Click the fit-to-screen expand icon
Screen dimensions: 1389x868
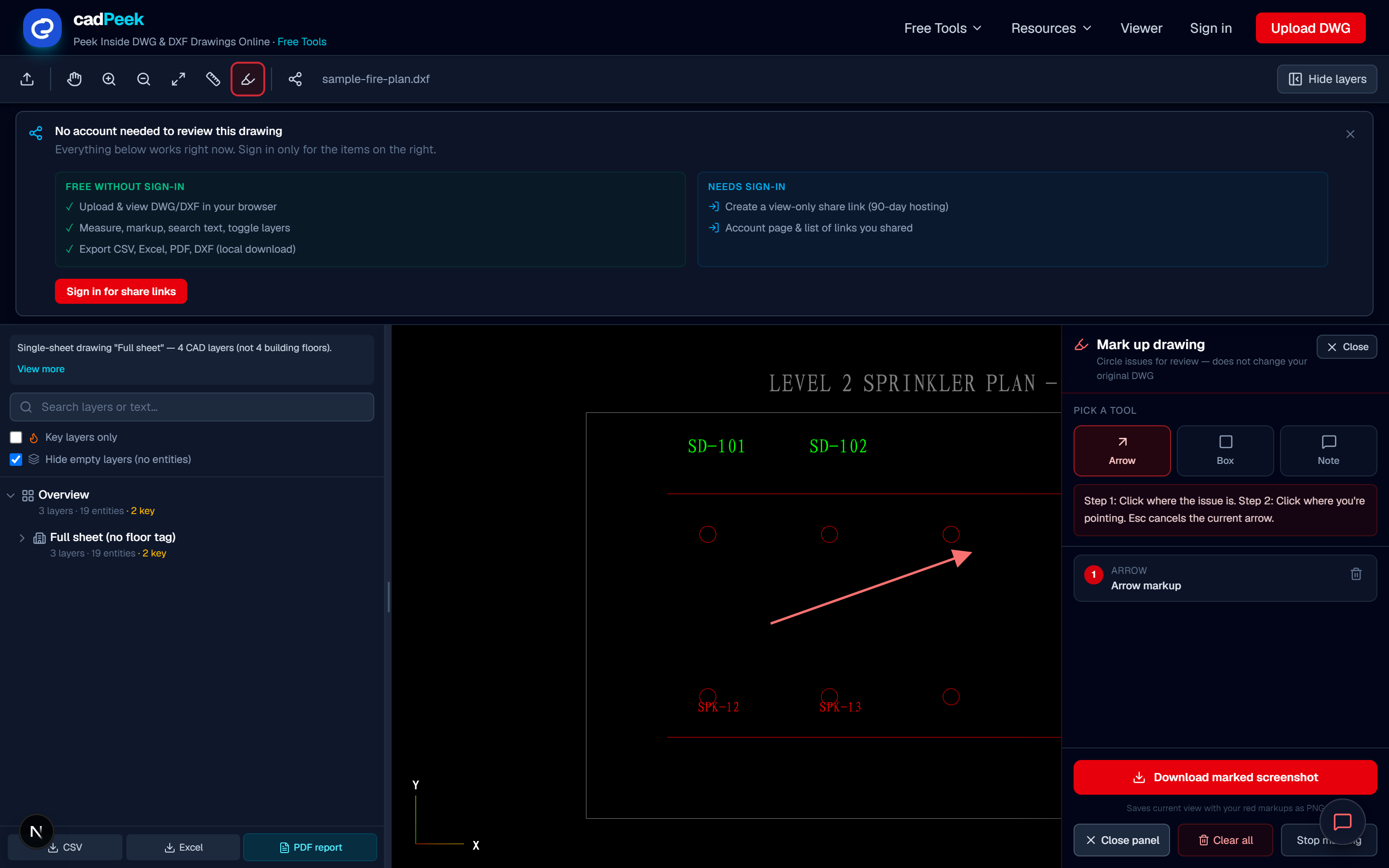coord(178,79)
